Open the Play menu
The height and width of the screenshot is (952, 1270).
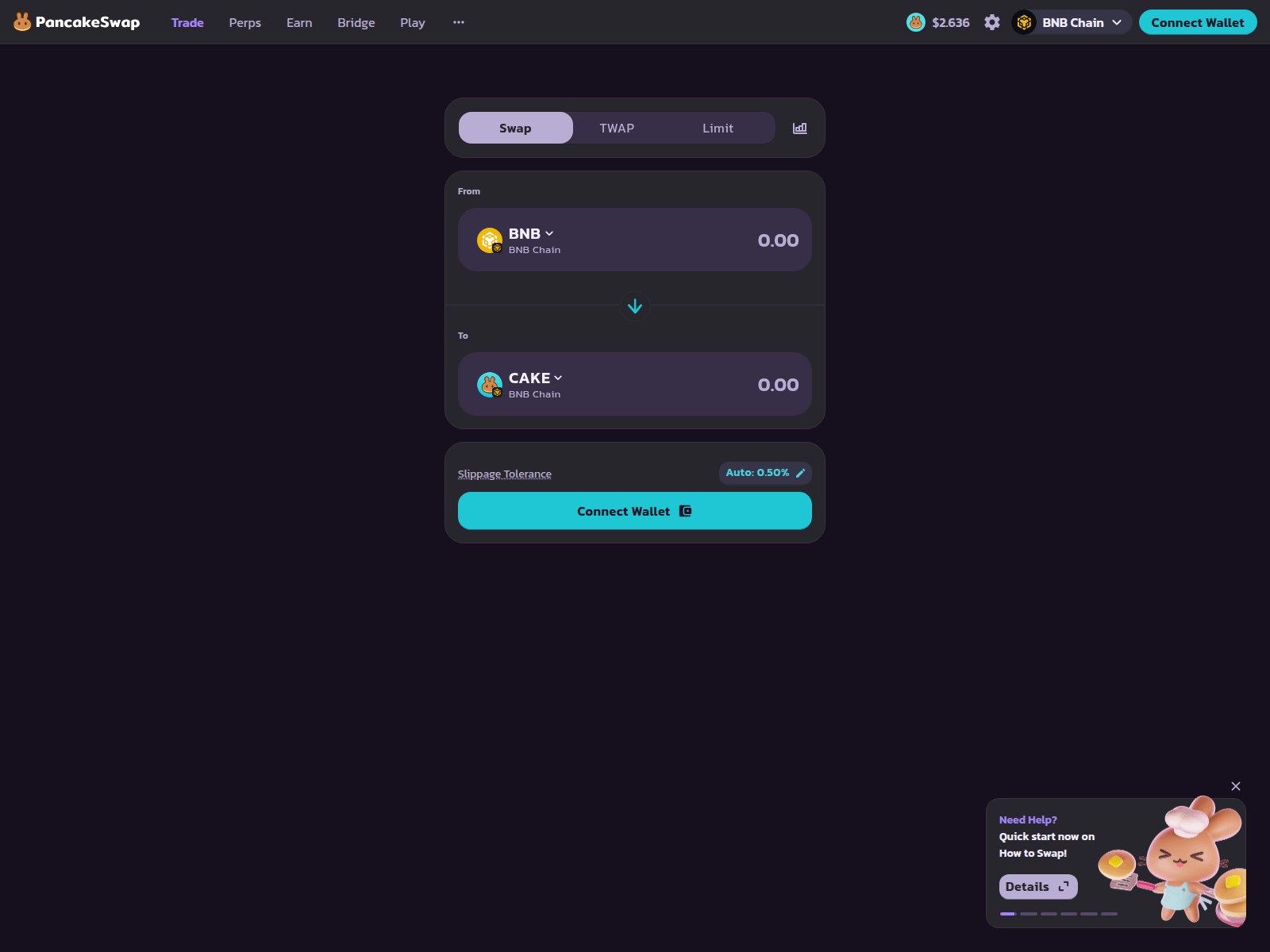point(412,22)
